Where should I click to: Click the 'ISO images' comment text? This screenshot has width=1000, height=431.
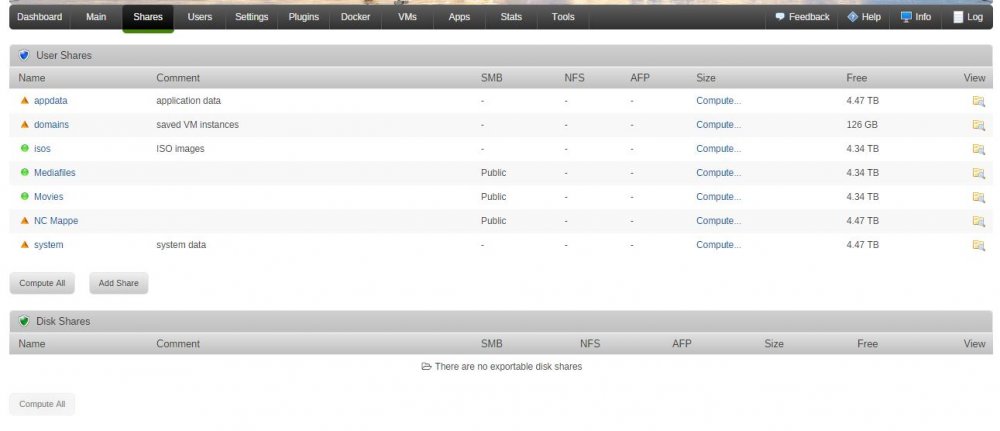tap(180, 149)
